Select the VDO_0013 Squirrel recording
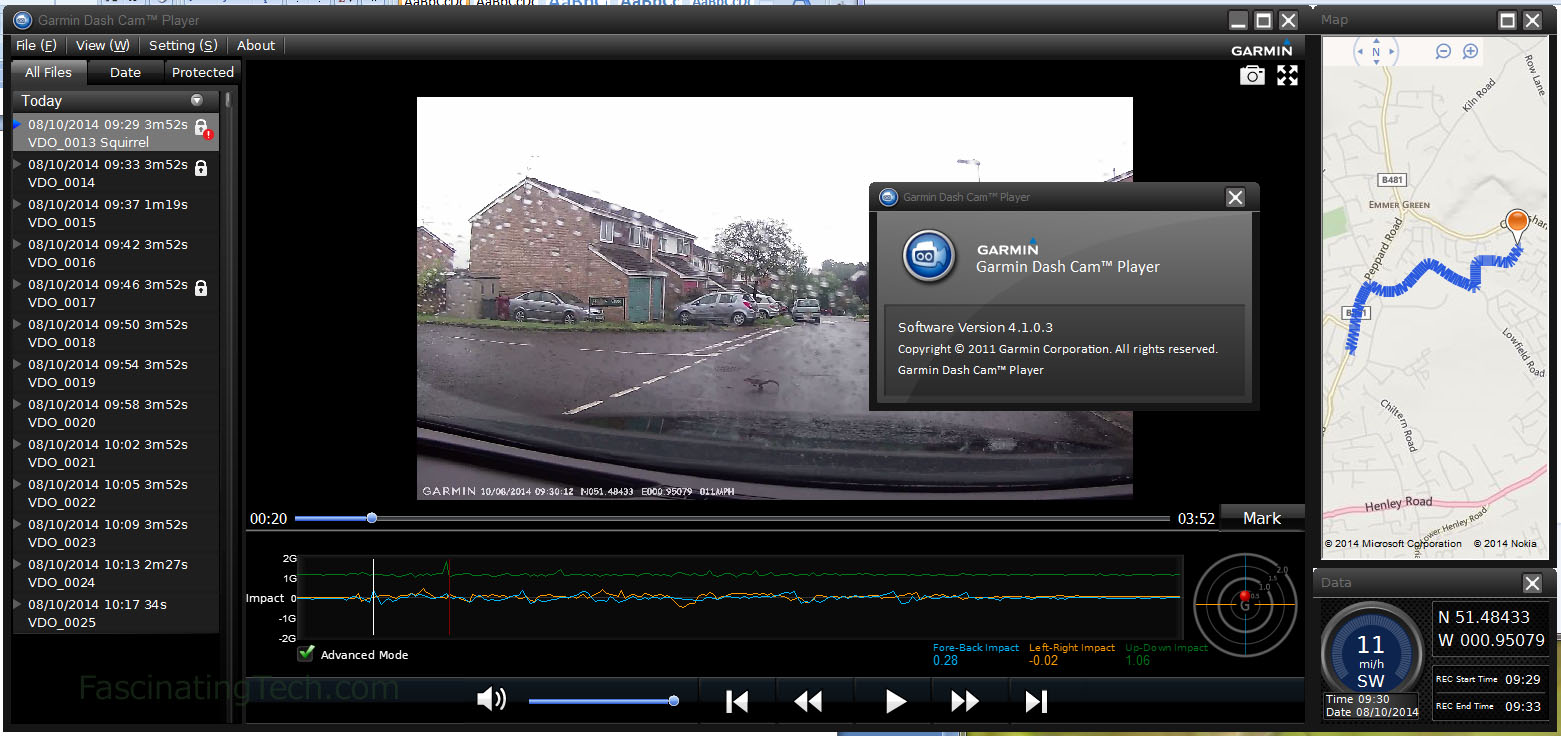The height and width of the screenshot is (736, 1561). tap(115, 133)
